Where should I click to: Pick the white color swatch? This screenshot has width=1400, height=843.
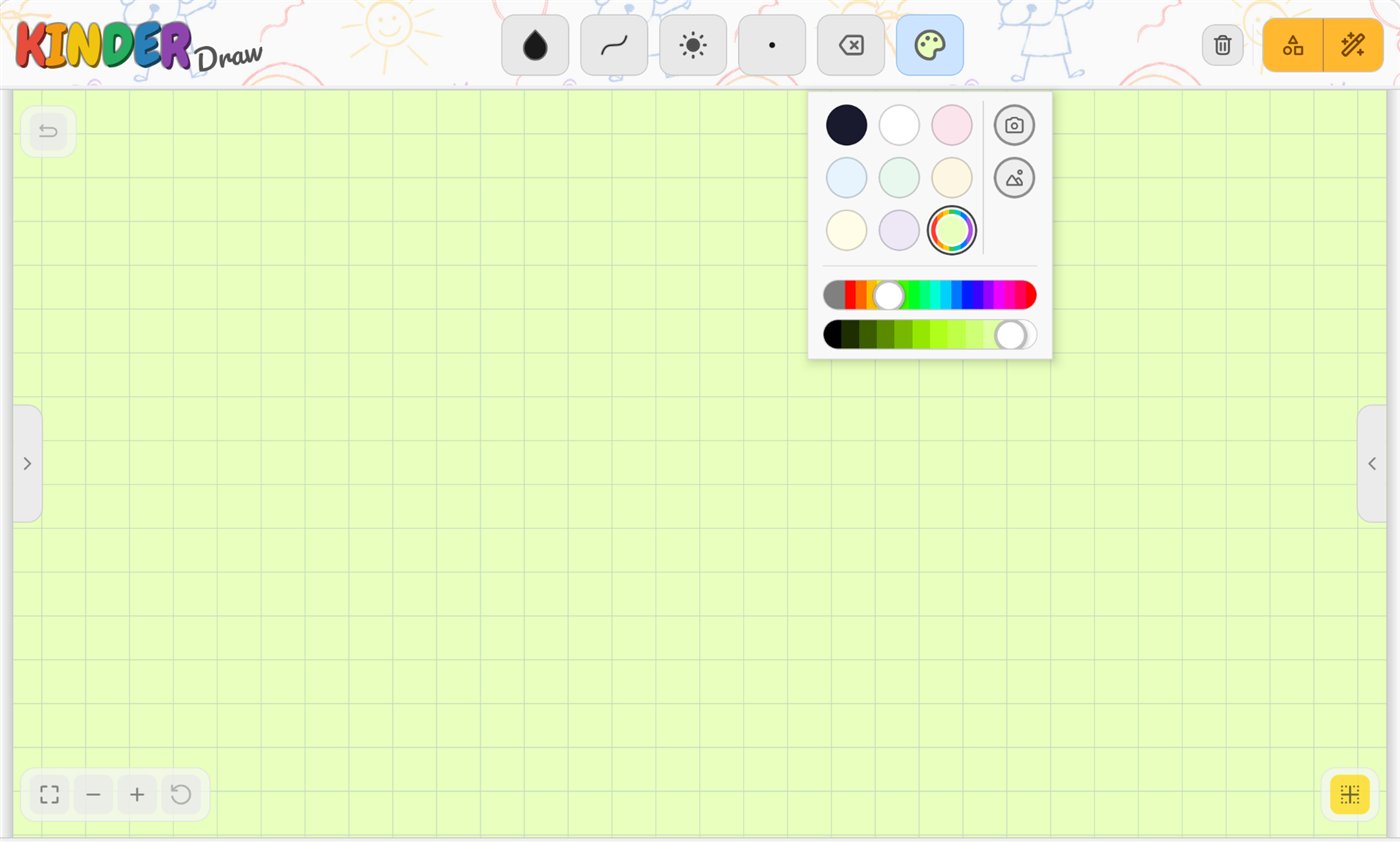point(899,125)
